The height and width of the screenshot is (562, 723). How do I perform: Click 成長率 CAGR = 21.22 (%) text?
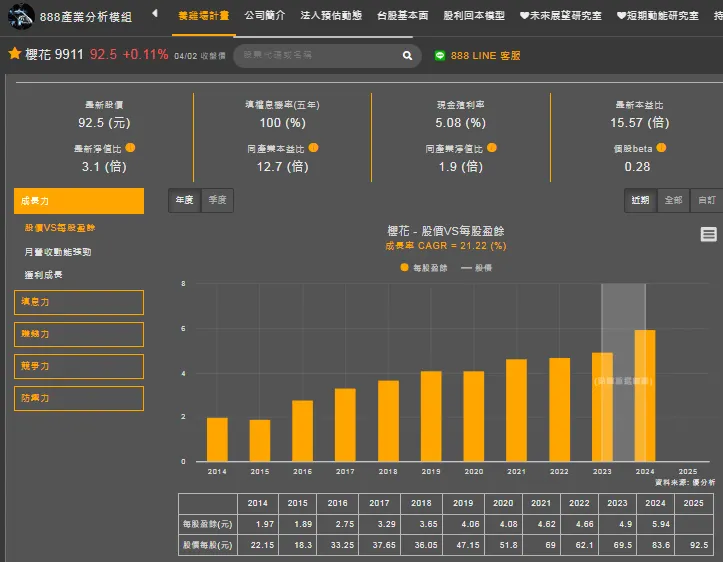[x=445, y=246]
